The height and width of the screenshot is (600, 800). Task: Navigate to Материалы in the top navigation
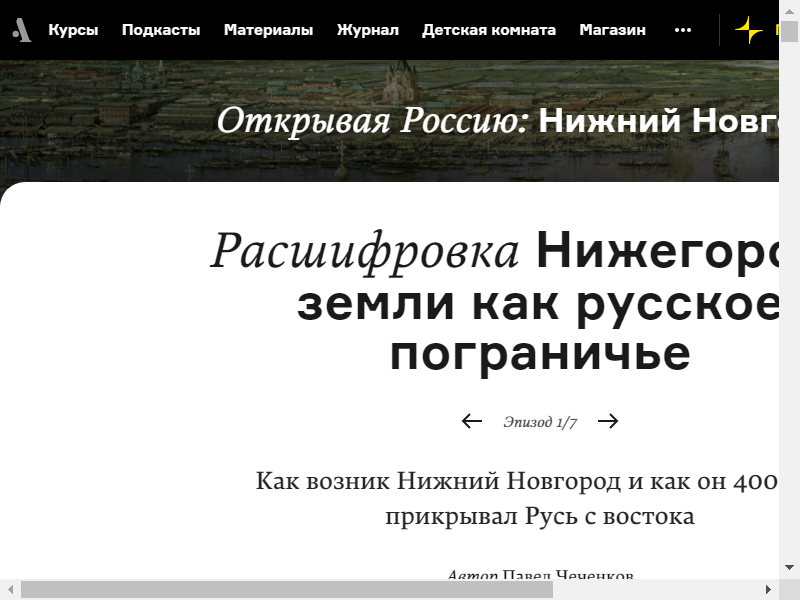(268, 30)
